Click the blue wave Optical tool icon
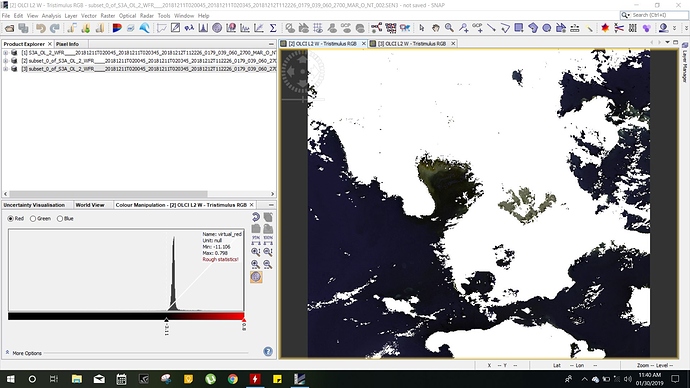 tap(144, 28)
